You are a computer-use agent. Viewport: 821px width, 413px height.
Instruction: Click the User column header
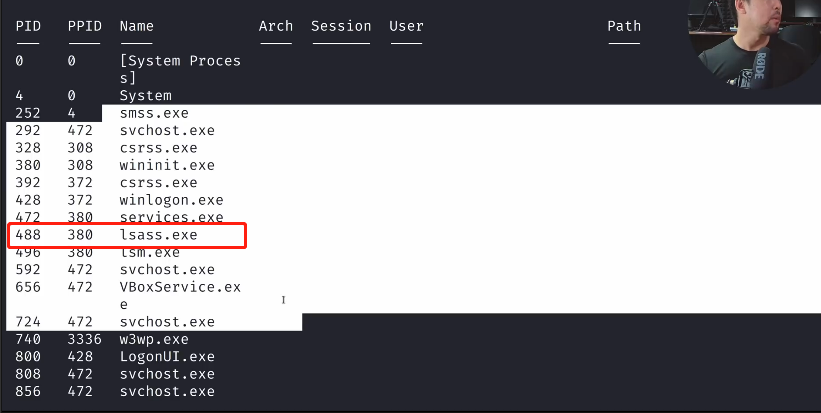406,26
